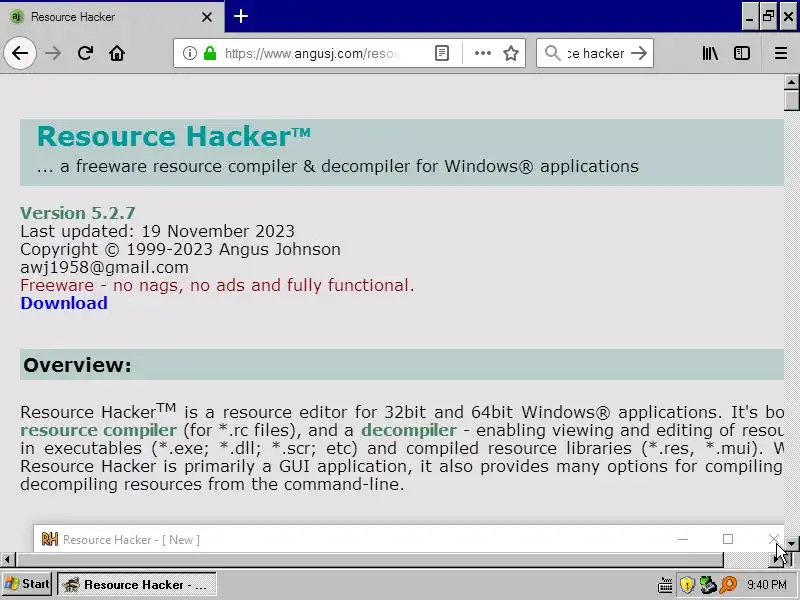Click the vertical scrollbar up arrow
The width and height of the screenshot is (800, 600).
(x=791, y=82)
